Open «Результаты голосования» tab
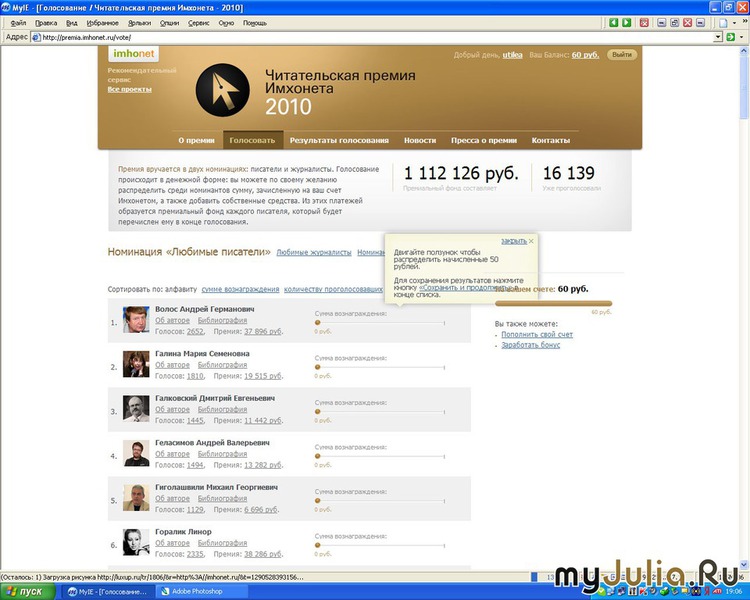 pyautogui.click(x=339, y=140)
